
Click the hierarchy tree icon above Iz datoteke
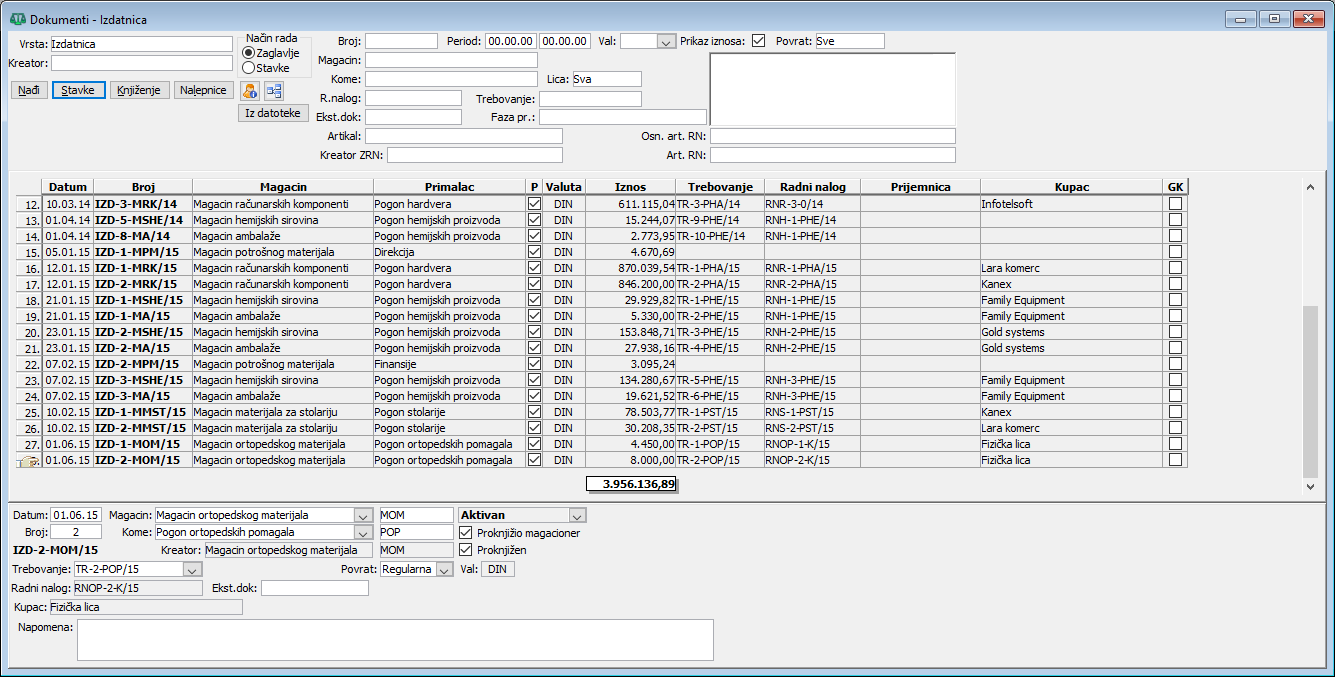[x=273, y=91]
